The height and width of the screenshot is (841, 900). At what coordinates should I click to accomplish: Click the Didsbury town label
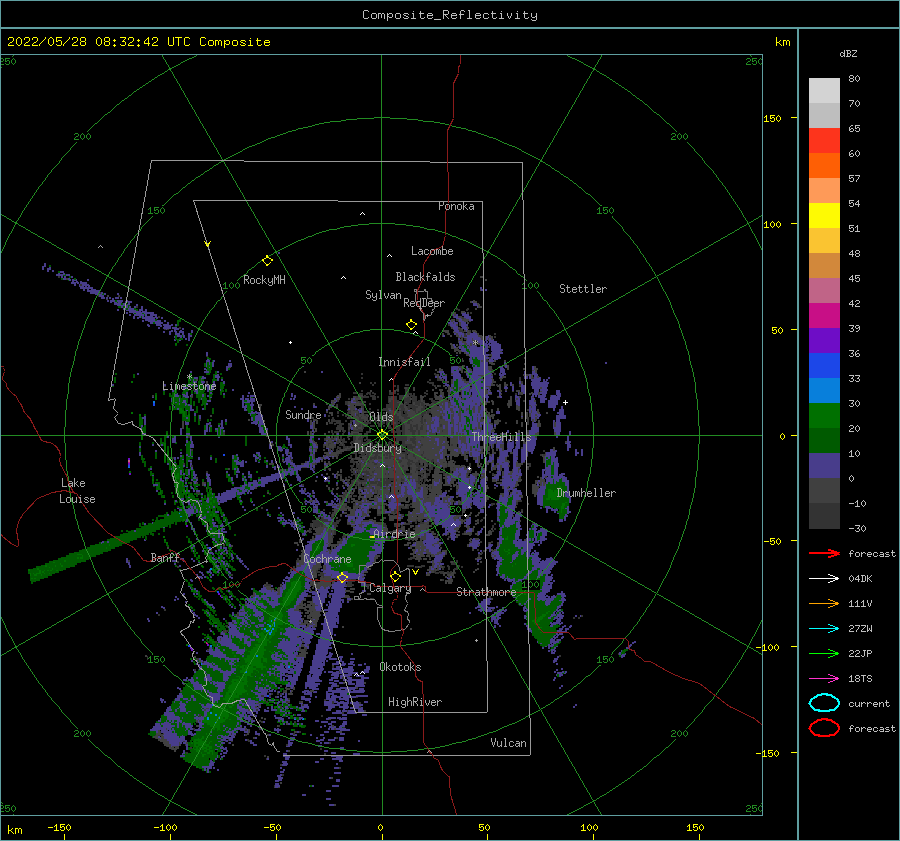click(x=378, y=448)
